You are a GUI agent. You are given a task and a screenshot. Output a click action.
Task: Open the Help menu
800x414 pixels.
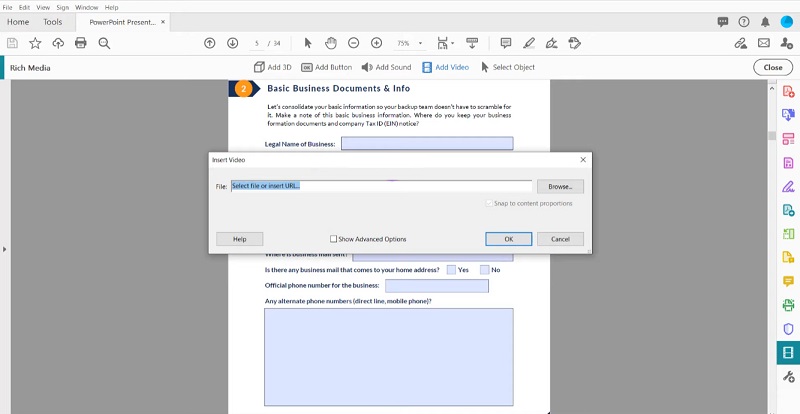pos(111,7)
